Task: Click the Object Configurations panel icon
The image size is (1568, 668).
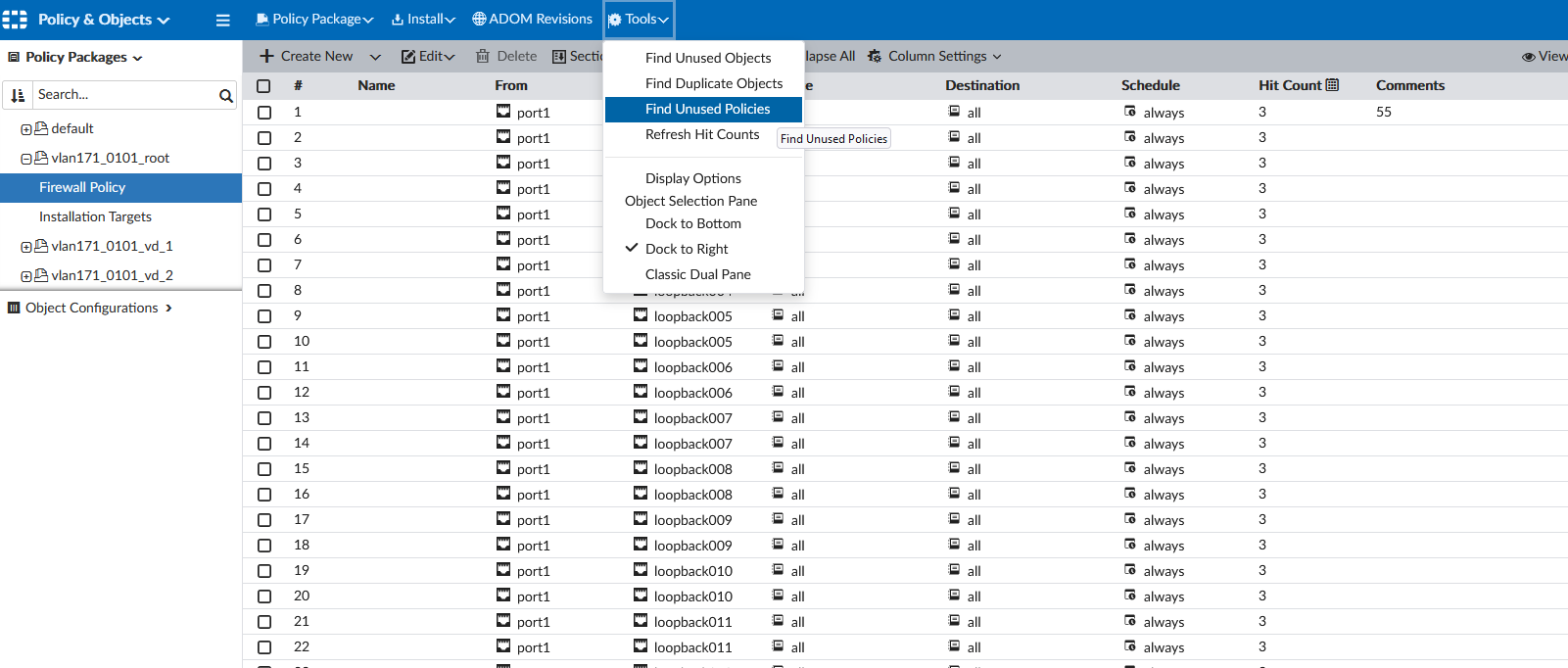Action: [14, 308]
